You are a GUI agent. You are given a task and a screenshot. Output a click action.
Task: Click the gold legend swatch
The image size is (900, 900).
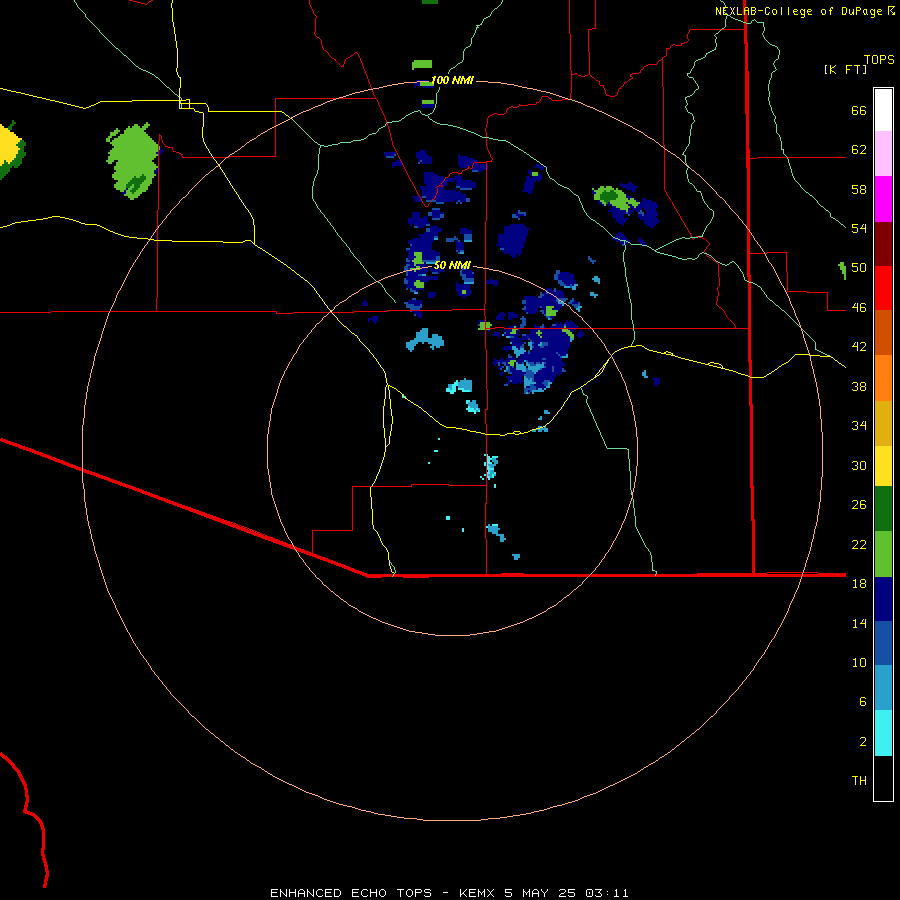click(883, 423)
